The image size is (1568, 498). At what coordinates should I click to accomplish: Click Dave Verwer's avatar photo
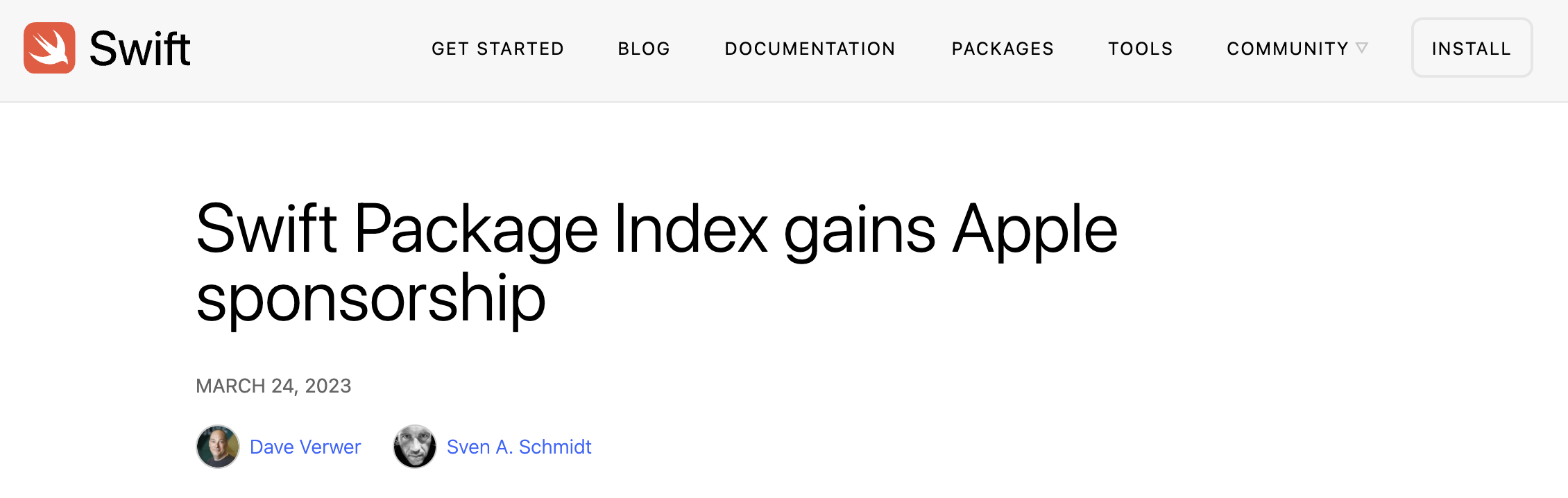click(218, 447)
